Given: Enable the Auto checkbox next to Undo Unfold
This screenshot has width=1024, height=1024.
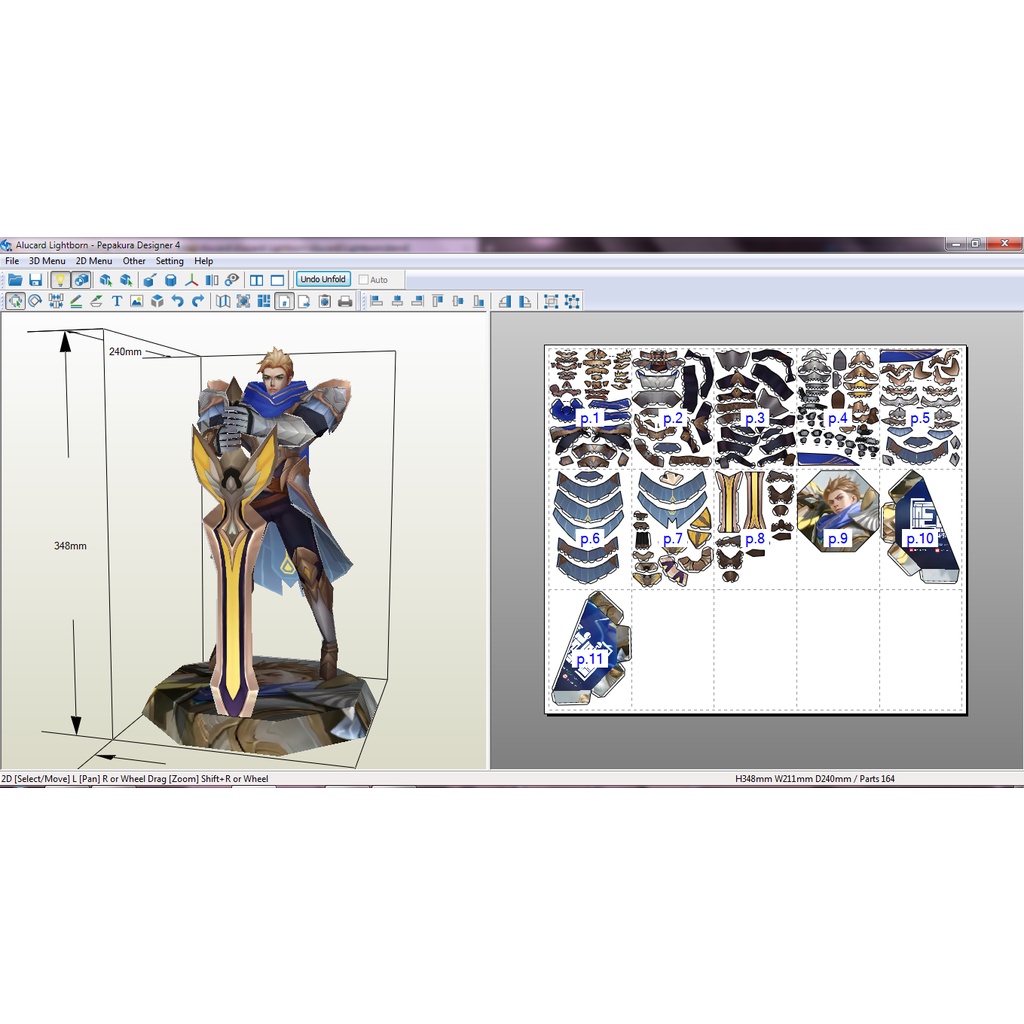Looking at the screenshot, I should pos(366,280).
